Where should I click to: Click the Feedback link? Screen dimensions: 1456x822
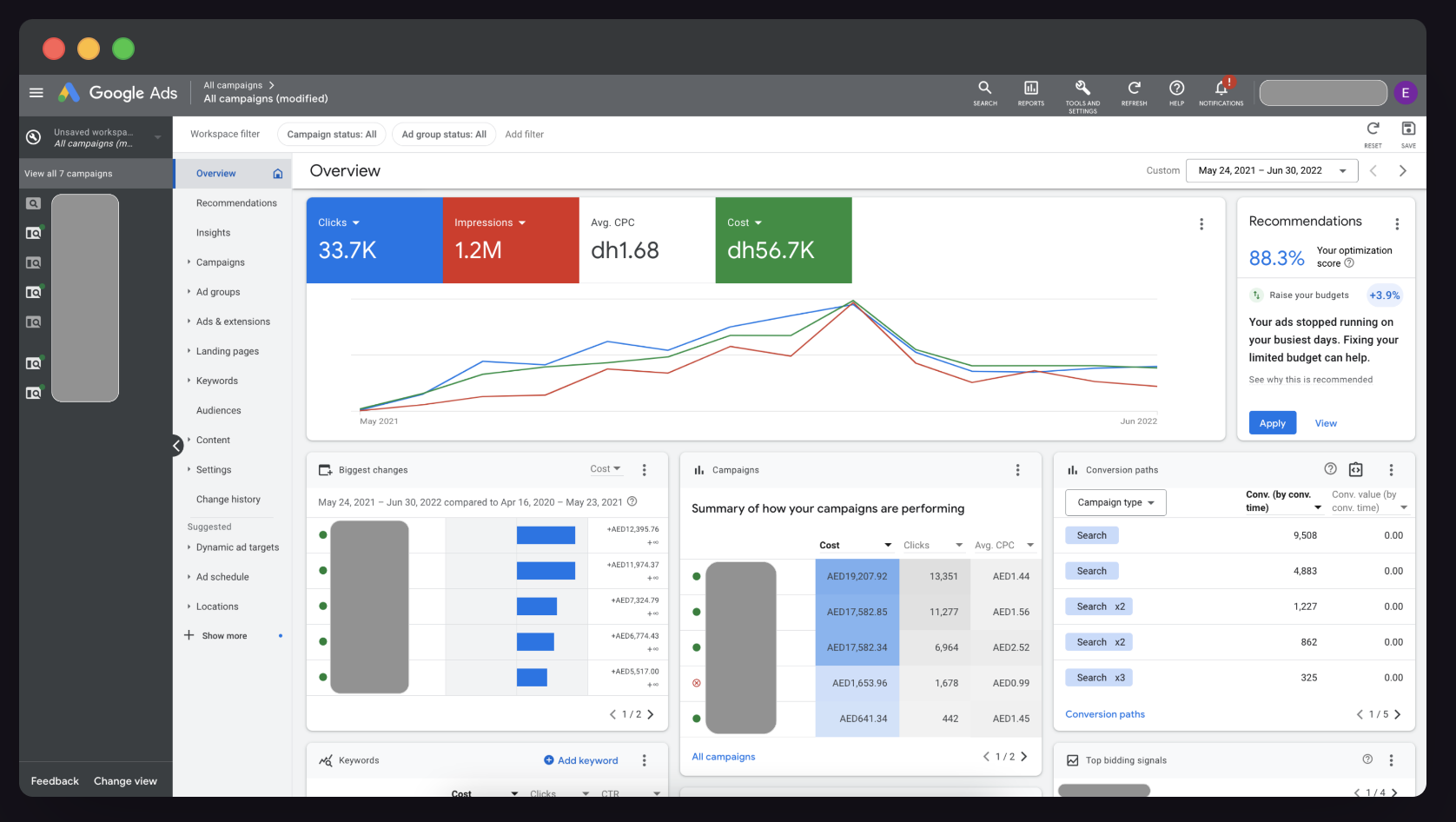point(55,781)
